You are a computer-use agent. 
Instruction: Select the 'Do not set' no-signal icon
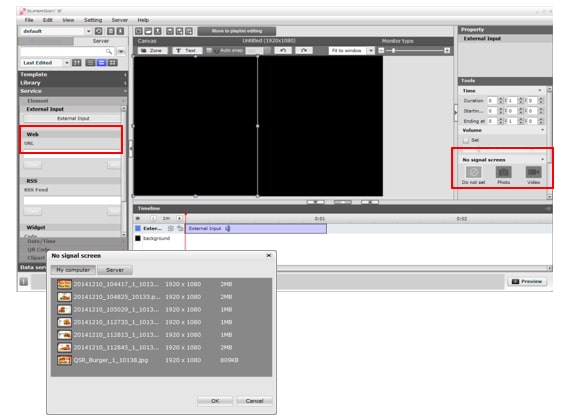pyautogui.click(x=473, y=172)
